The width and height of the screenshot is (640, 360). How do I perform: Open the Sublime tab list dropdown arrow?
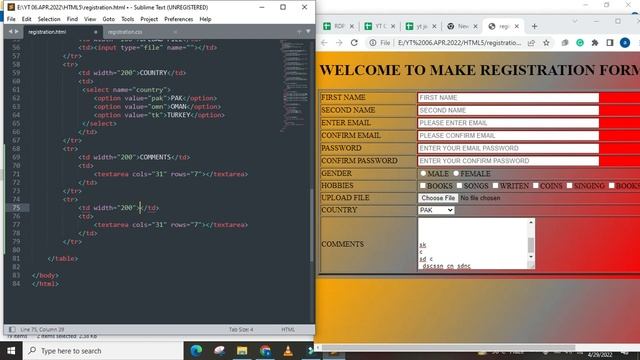[x=308, y=31]
